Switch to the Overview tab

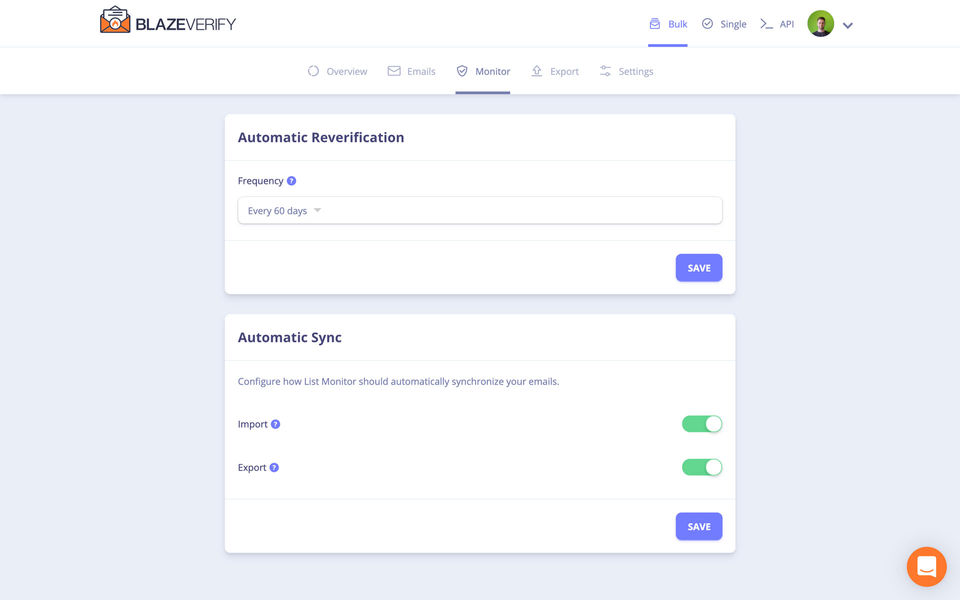[x=338, y=72]
